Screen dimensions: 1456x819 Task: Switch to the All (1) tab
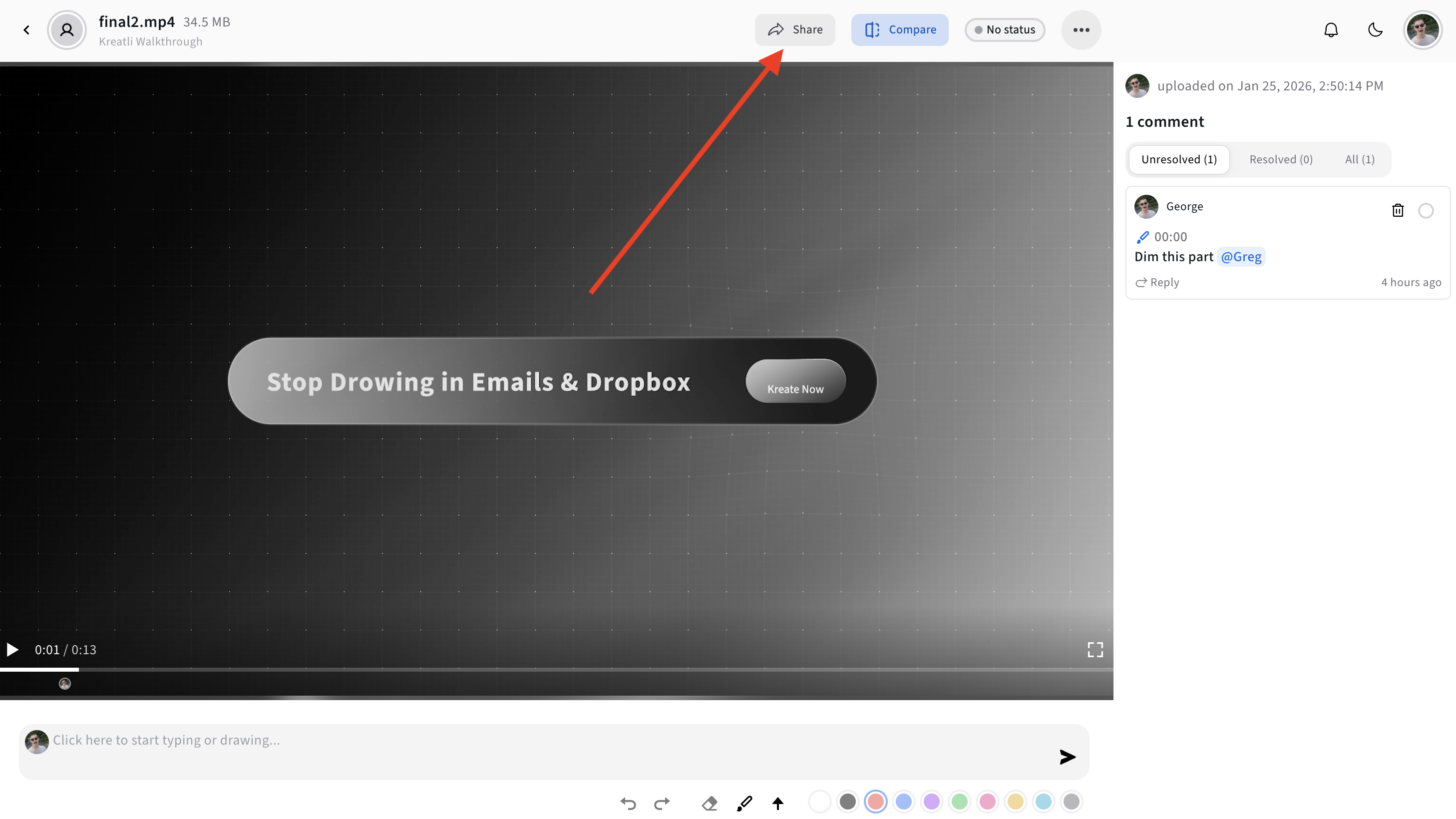point(1359,159)
